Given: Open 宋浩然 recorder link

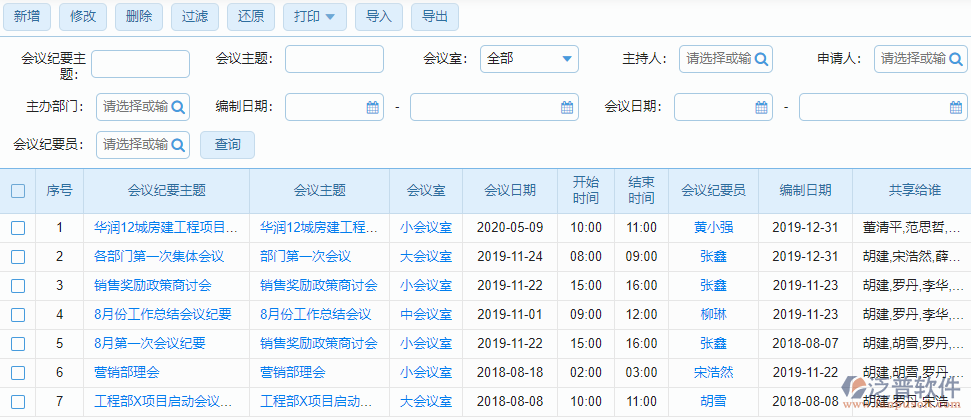Looking at the screenshot, I should click(713, 373).
